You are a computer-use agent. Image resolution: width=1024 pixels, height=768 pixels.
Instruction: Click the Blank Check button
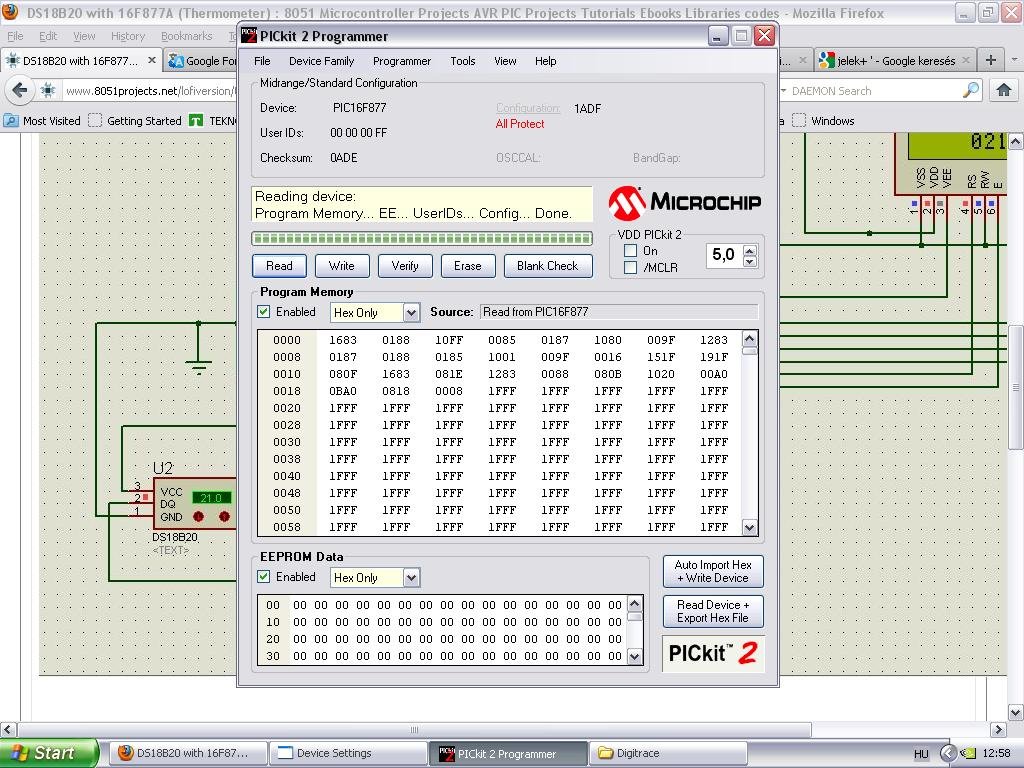[548, 266]
